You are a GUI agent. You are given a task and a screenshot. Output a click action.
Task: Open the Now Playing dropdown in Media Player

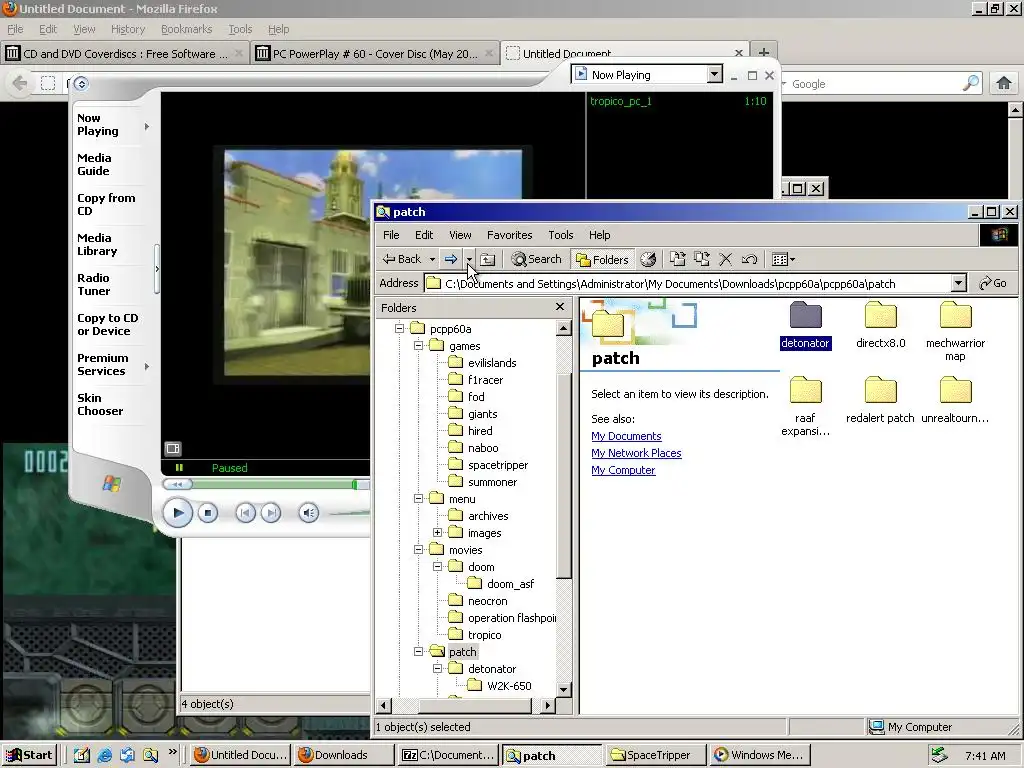coord(714,74)
